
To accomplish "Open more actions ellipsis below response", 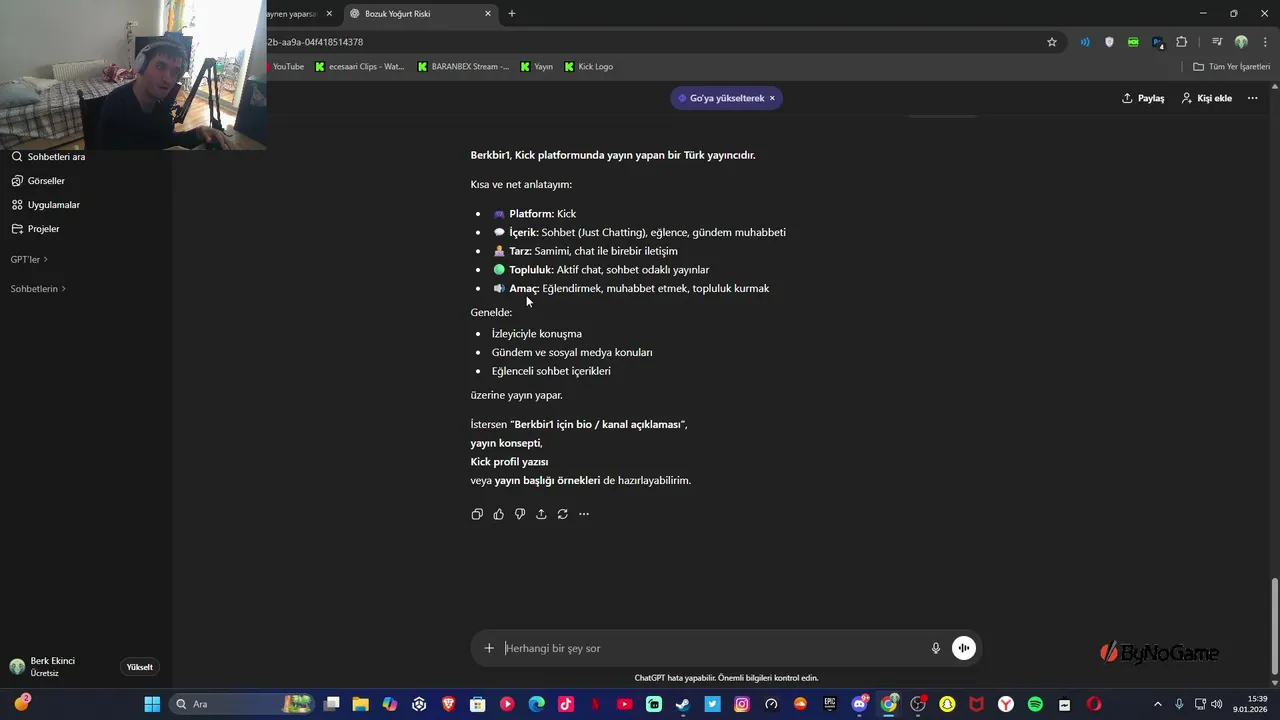I will pos(584,514).
